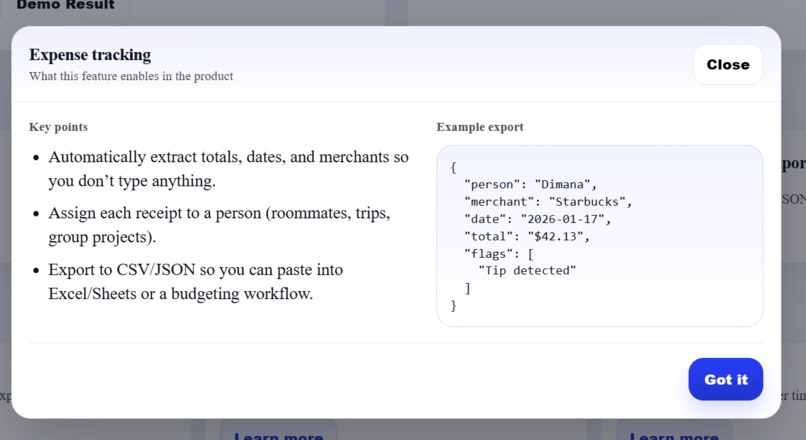
Task: Click bullet about assigning each receipt
Action: [x=219, y=225]
